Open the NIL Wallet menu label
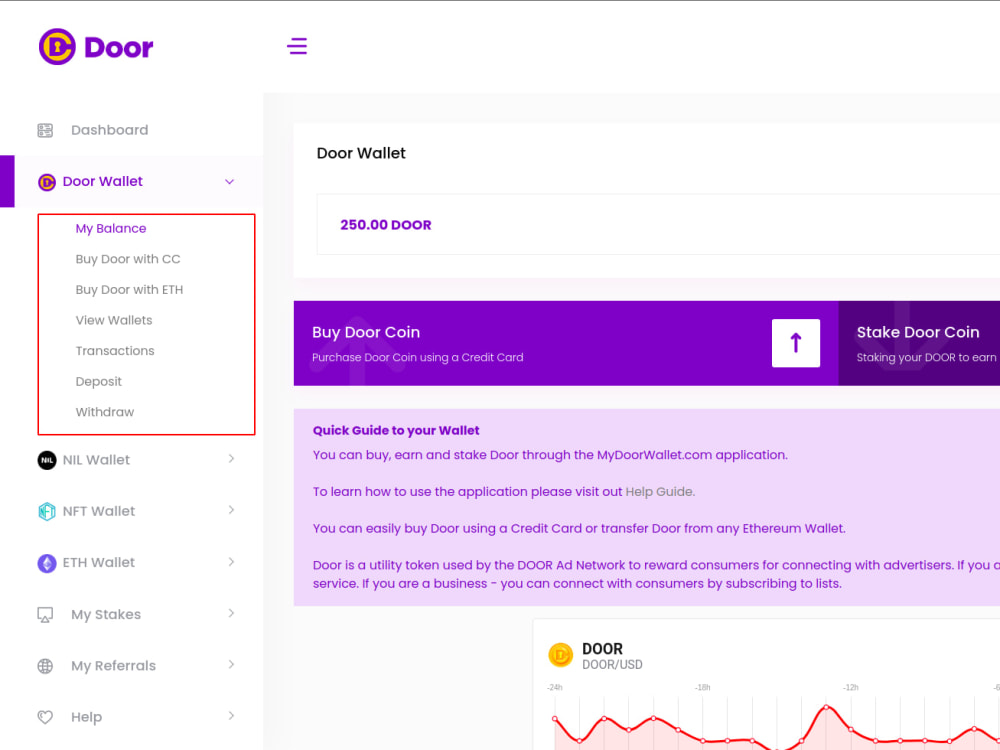 tap(96, 460)
